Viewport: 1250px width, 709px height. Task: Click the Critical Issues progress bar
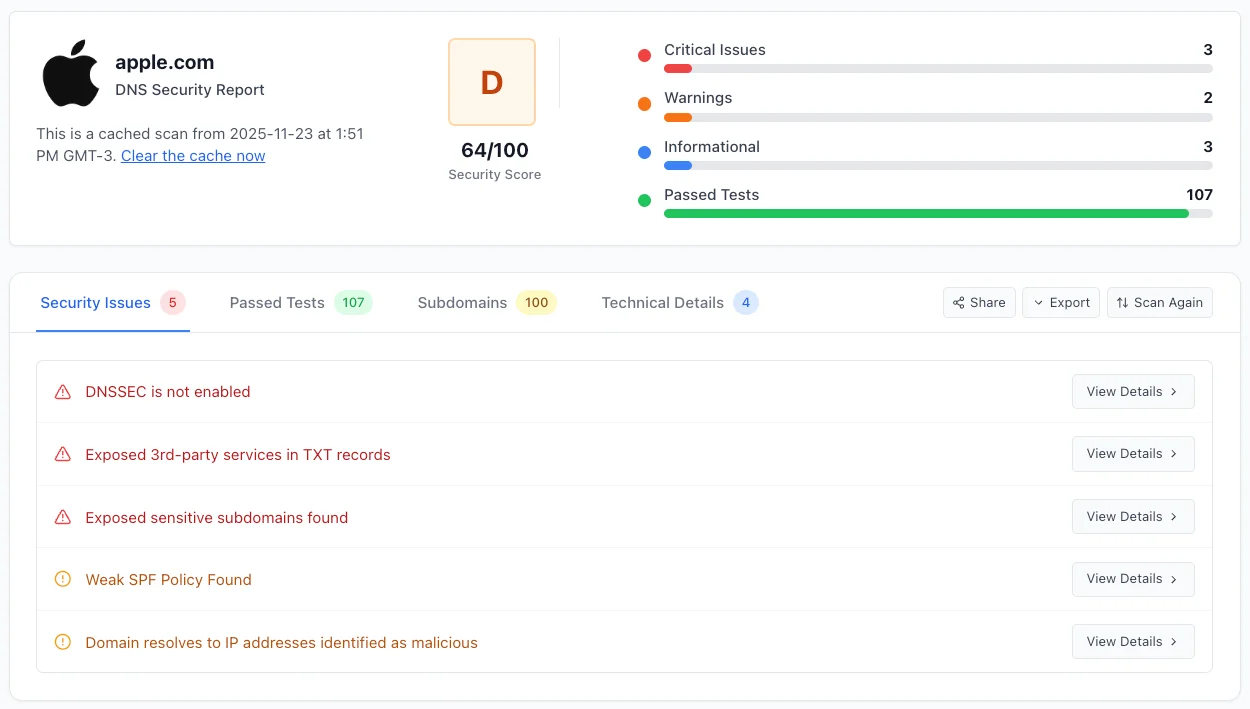coord(938,69)
